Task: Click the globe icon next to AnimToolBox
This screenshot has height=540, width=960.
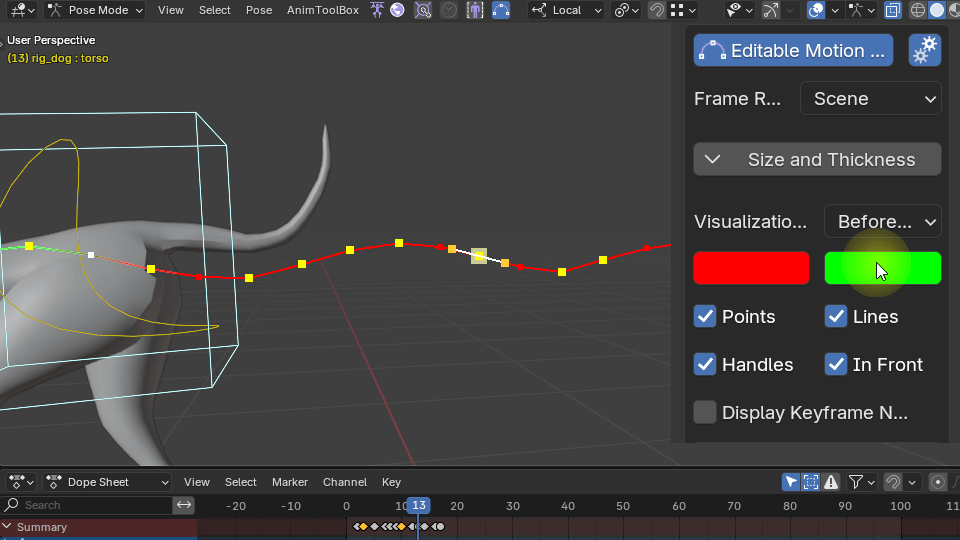Action: [398, 10]
